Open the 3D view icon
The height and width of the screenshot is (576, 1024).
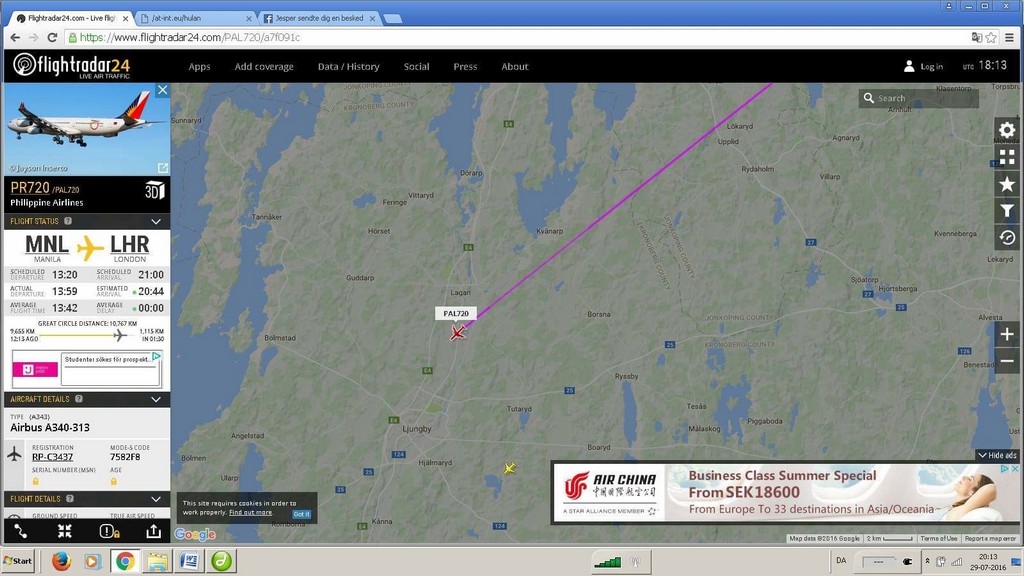click(x=154, y=191)
